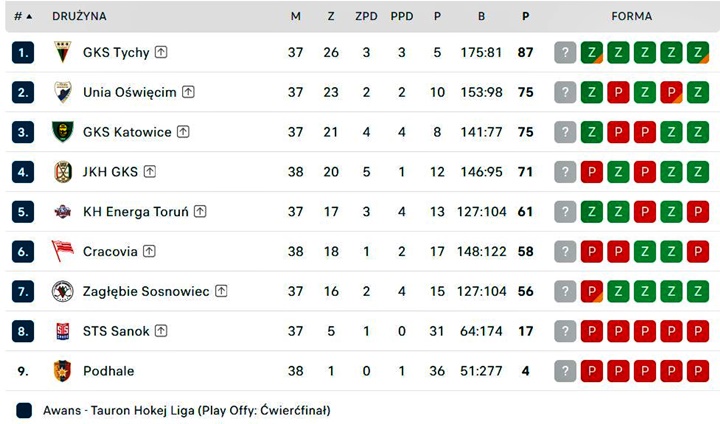The image size is (720, 424).
Task: Click the grey question mark in Podhale's form
Action: pyautogui.click(x=565, y=371)
